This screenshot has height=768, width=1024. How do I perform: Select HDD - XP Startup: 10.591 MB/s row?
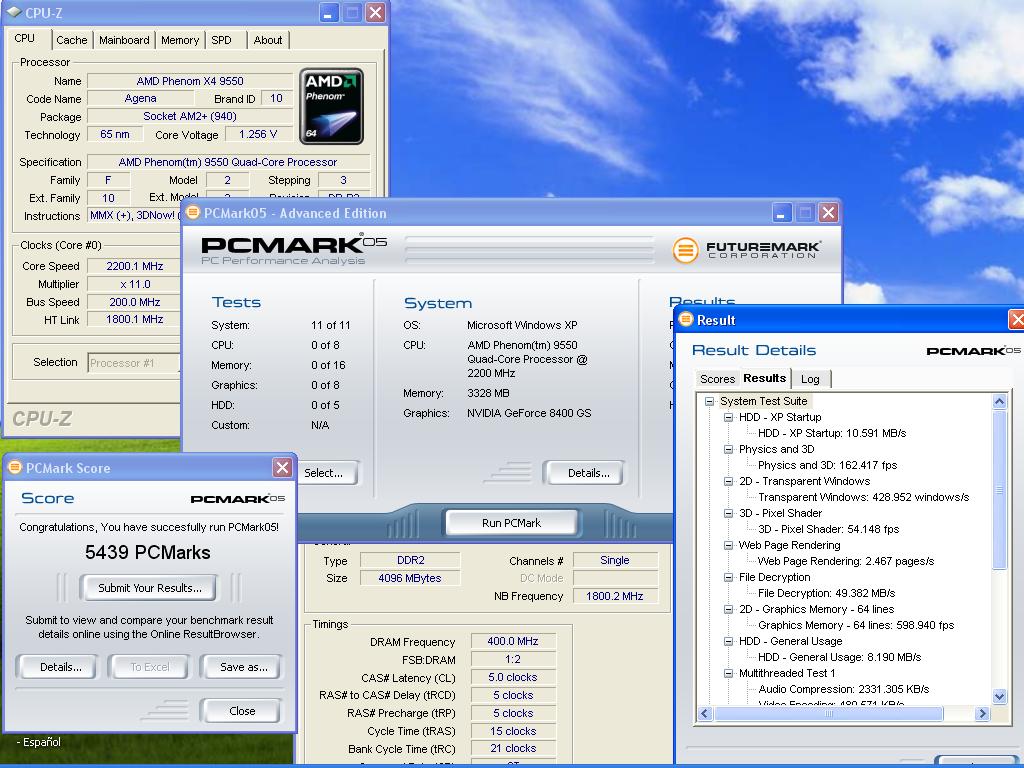click(831, 433)
